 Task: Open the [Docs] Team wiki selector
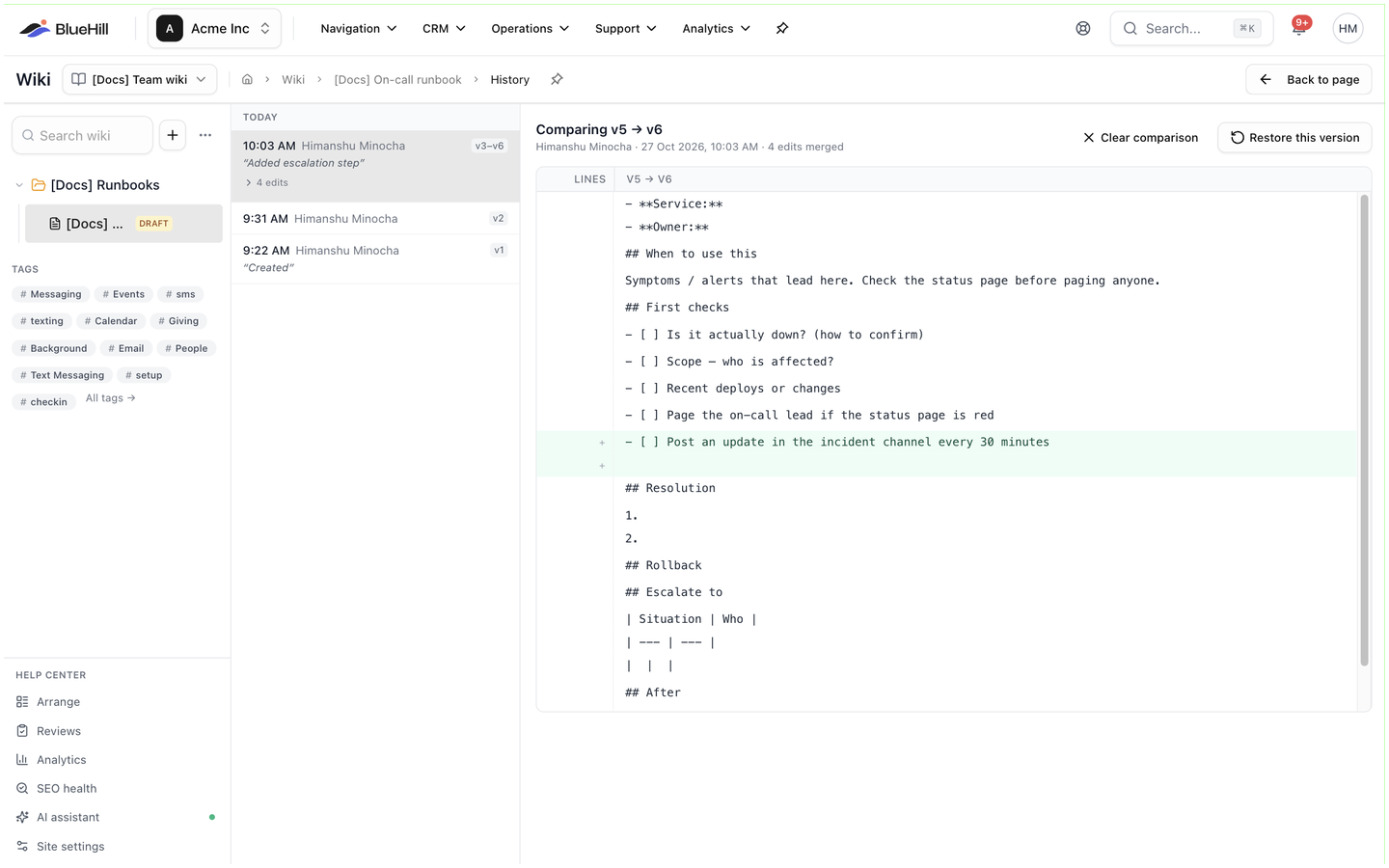(x=140, y=80)
